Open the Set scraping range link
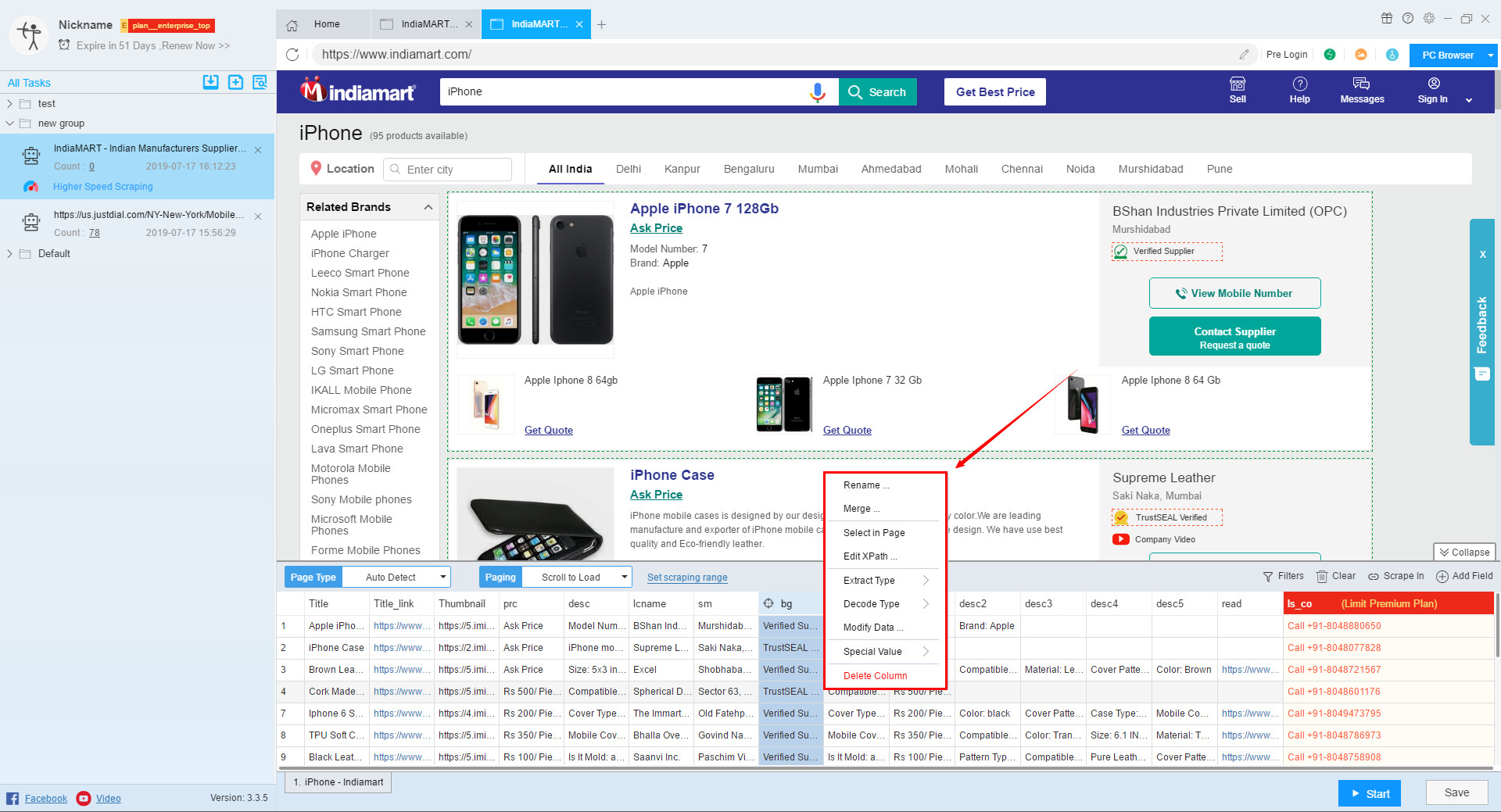The image size is (1501, 812). coord(686,578)
